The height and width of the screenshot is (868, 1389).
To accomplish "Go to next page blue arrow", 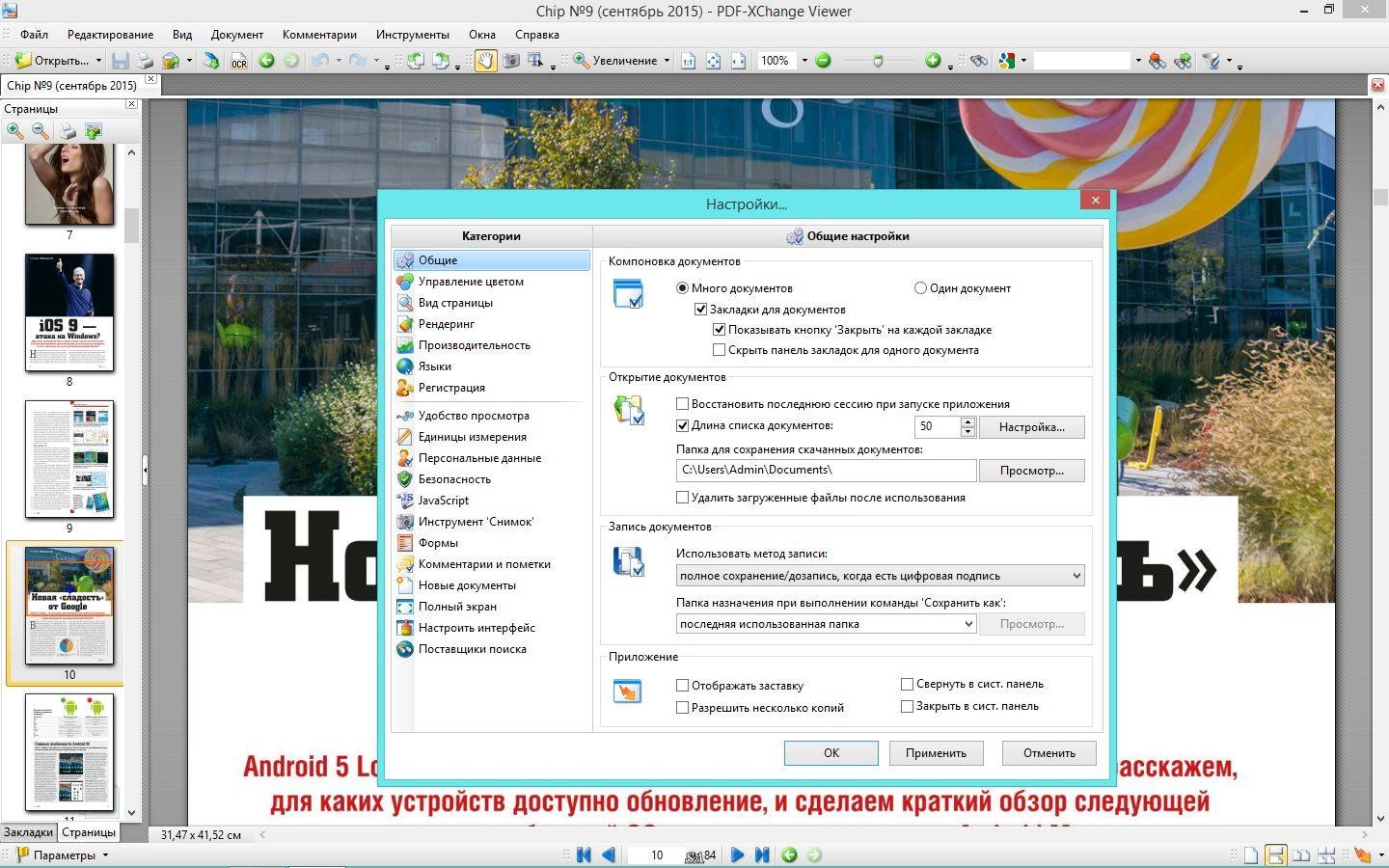I will [737, 854].
